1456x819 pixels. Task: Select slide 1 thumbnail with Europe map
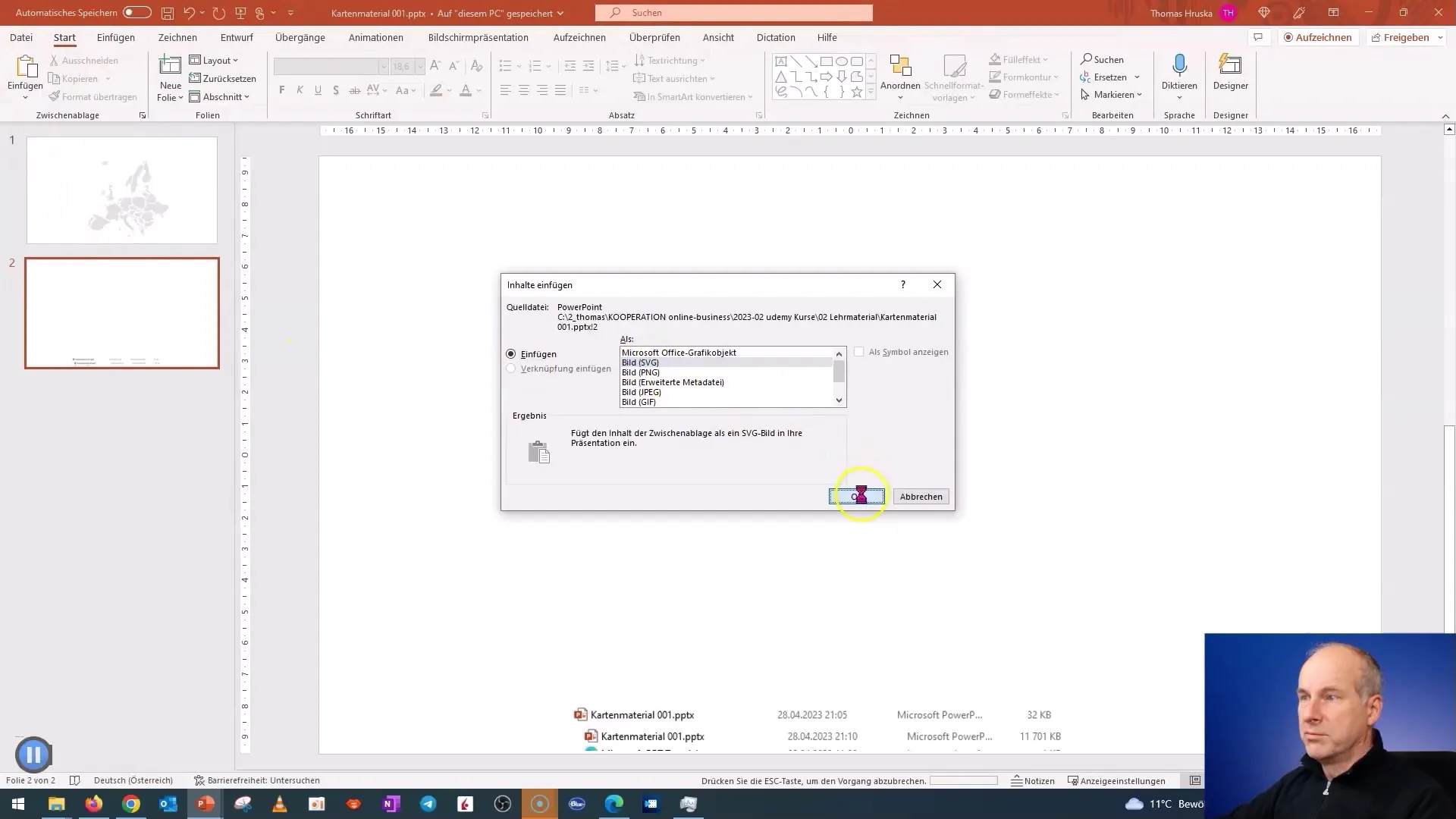tap(122, 190)
